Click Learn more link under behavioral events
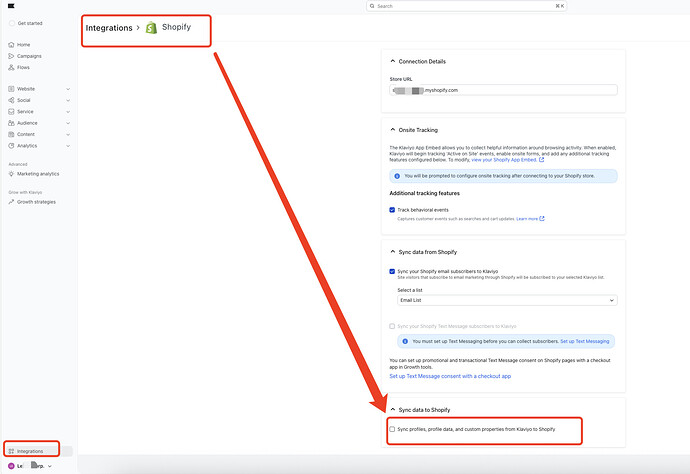 click(527, 219)
